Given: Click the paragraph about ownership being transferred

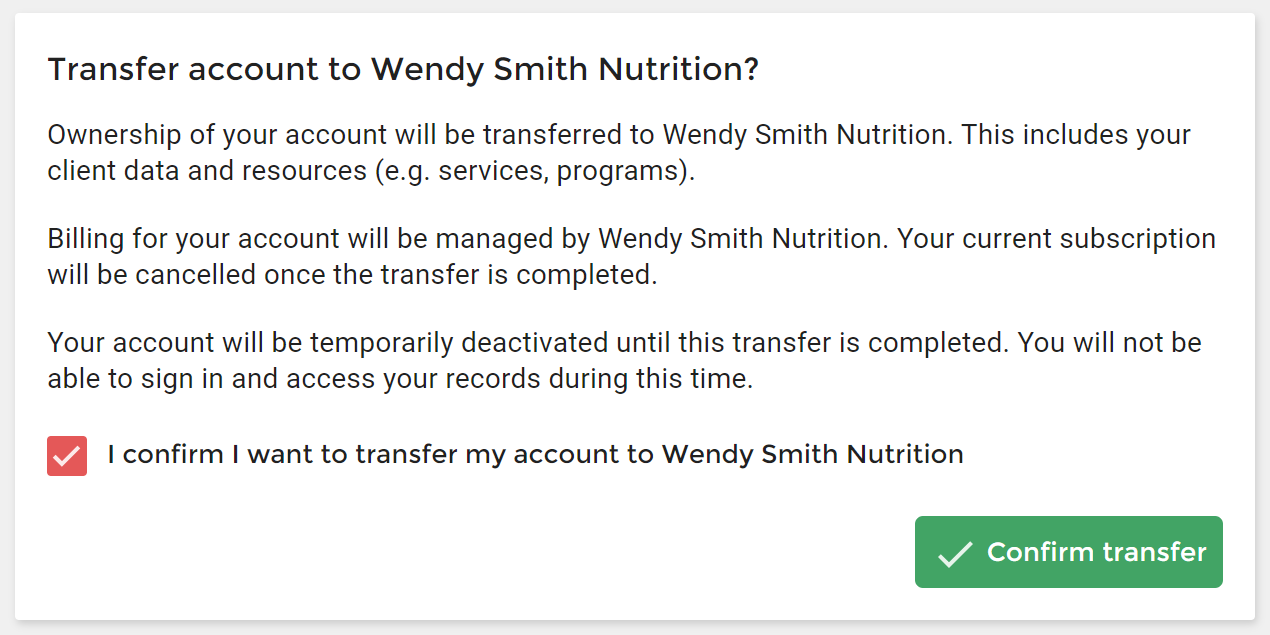Looking at the screenshot, I should pos(620,153).
